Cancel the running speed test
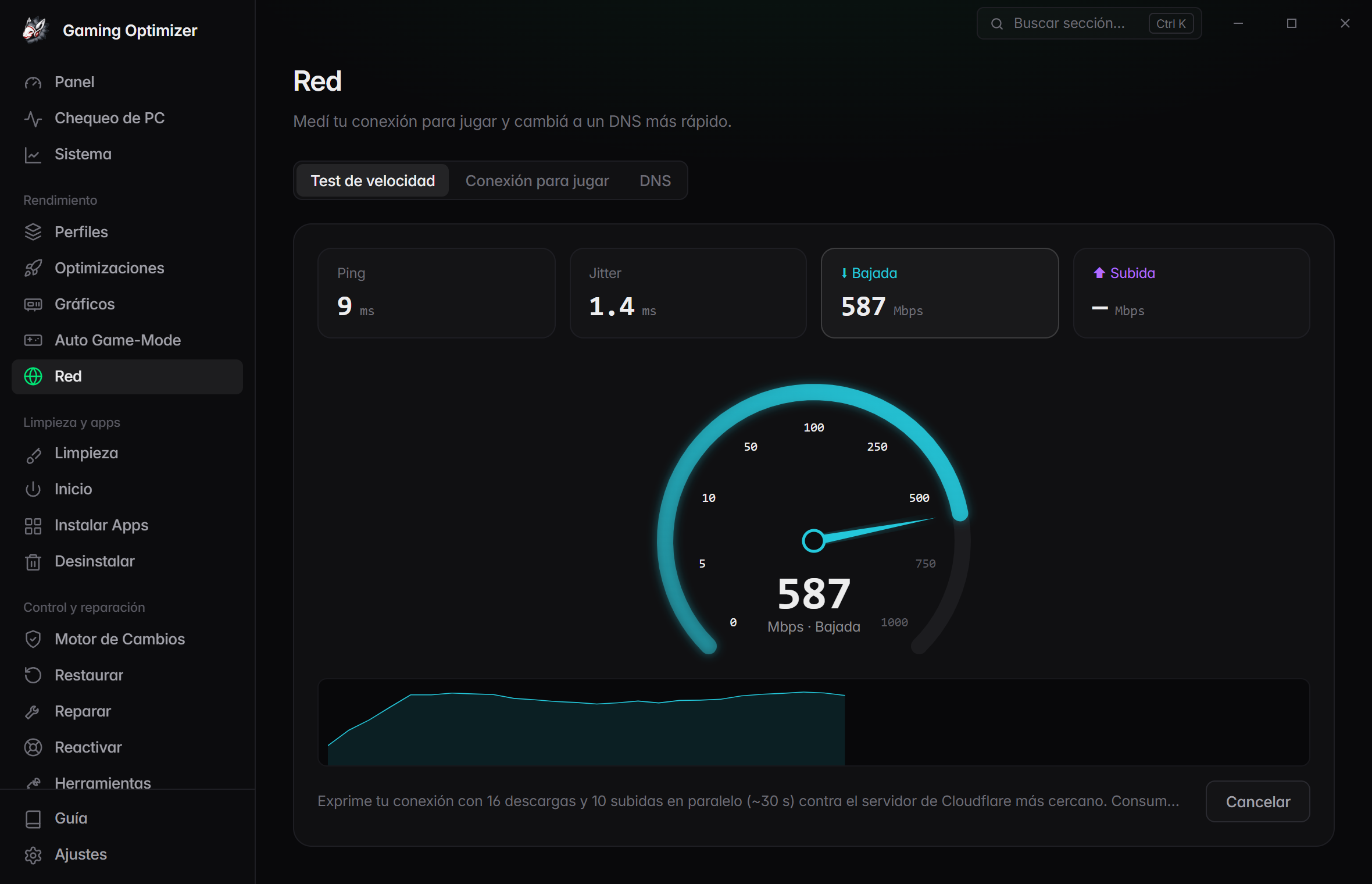Screen dimensions: 1372x884 [1257, 801]
